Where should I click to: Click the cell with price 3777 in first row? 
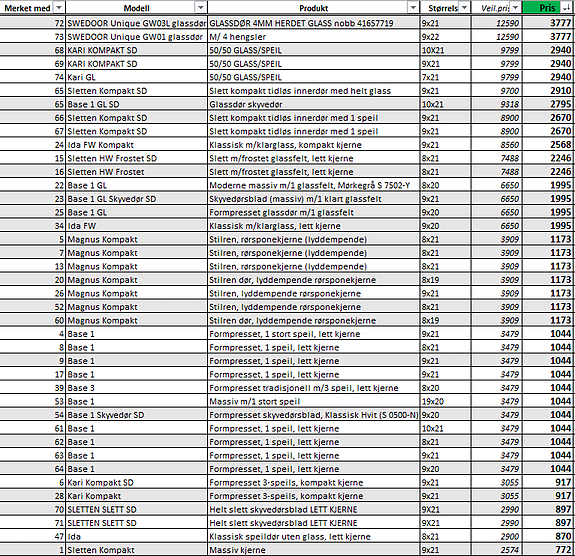pos(548,23)
